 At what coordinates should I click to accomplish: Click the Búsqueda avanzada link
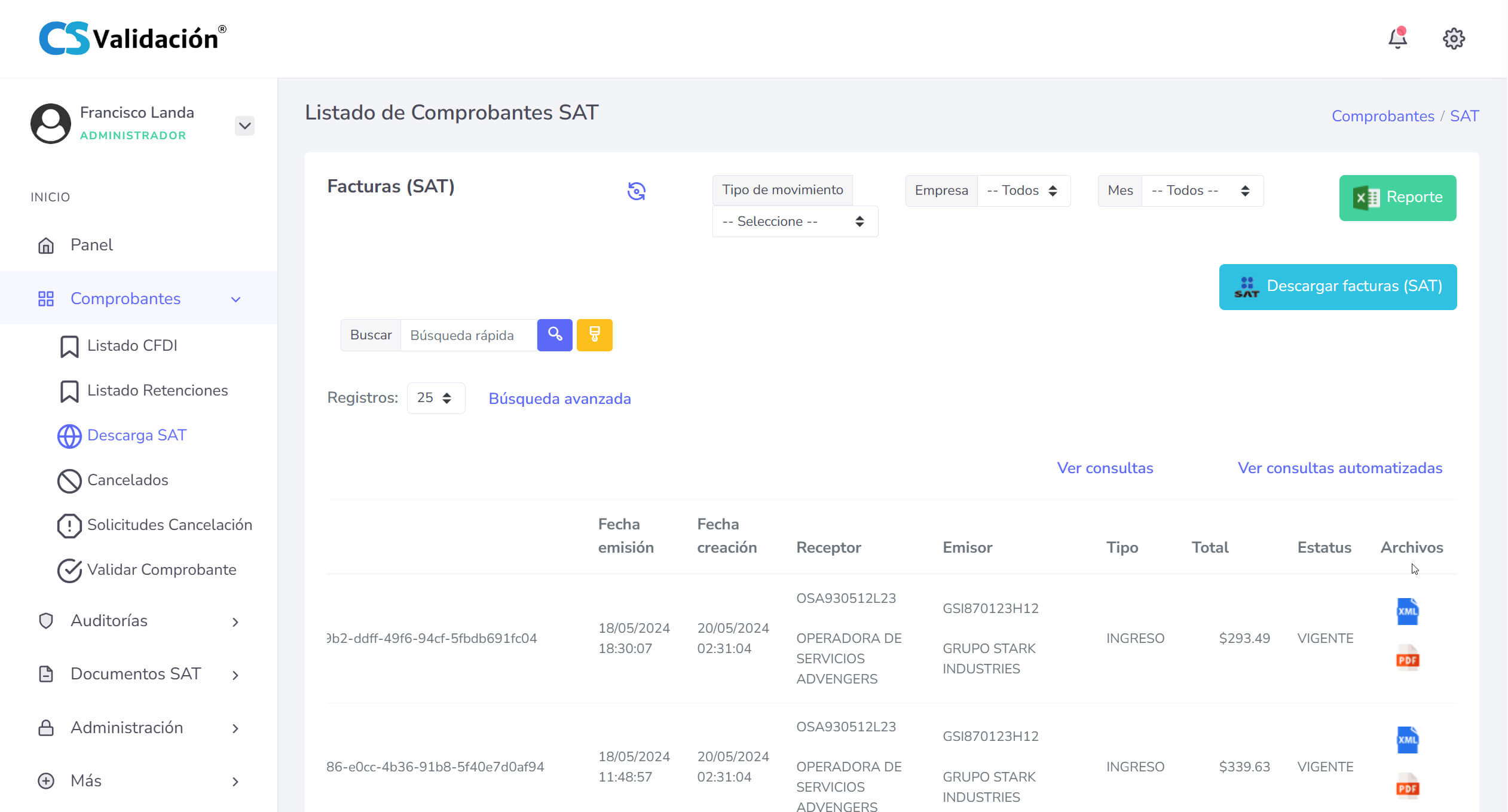click(559, 399)
